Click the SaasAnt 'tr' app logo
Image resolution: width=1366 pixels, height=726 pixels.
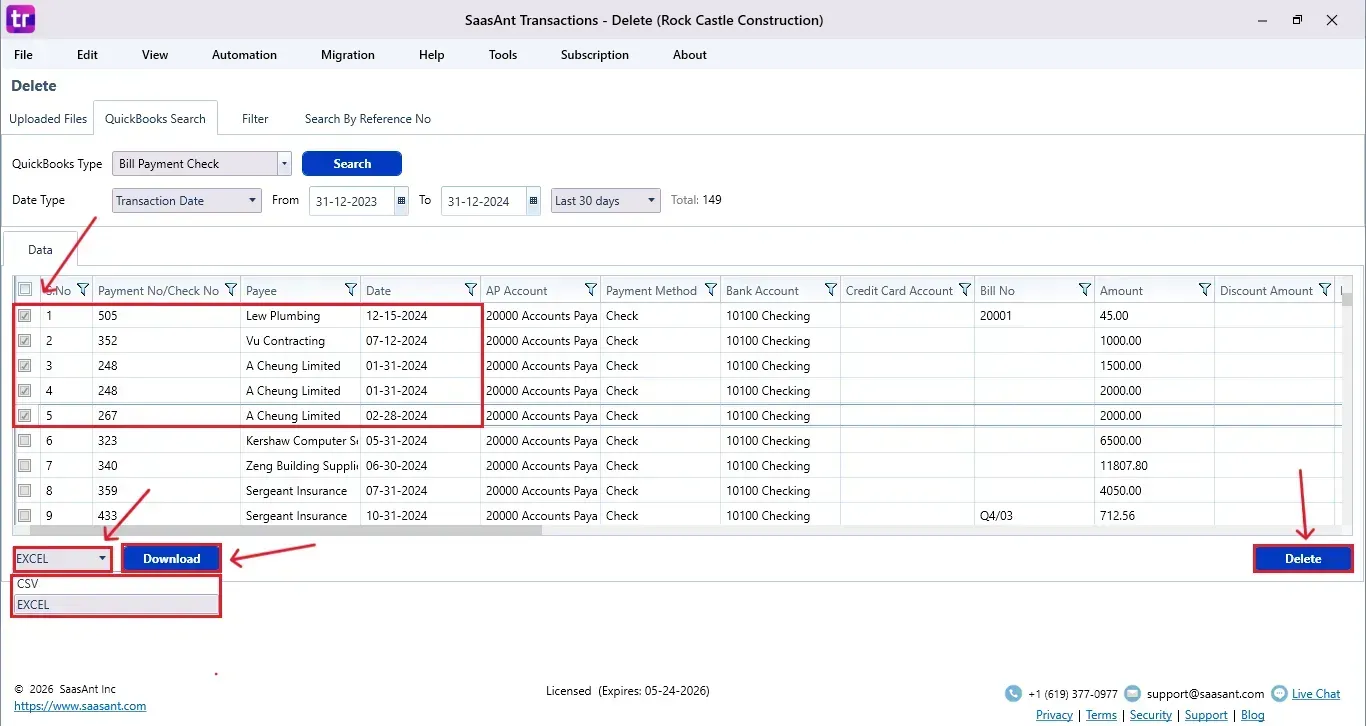pos(20,18)
